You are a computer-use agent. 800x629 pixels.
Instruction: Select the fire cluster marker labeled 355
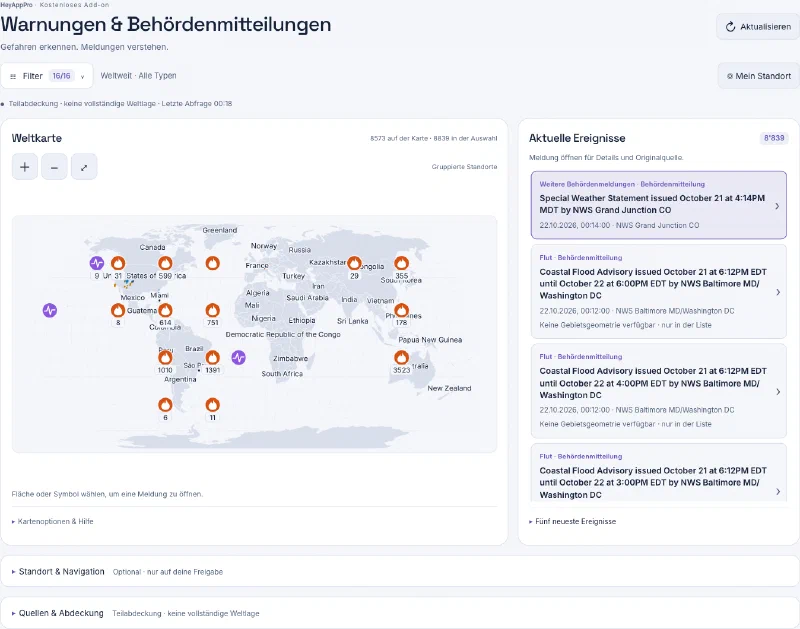[x=402, y=263]
